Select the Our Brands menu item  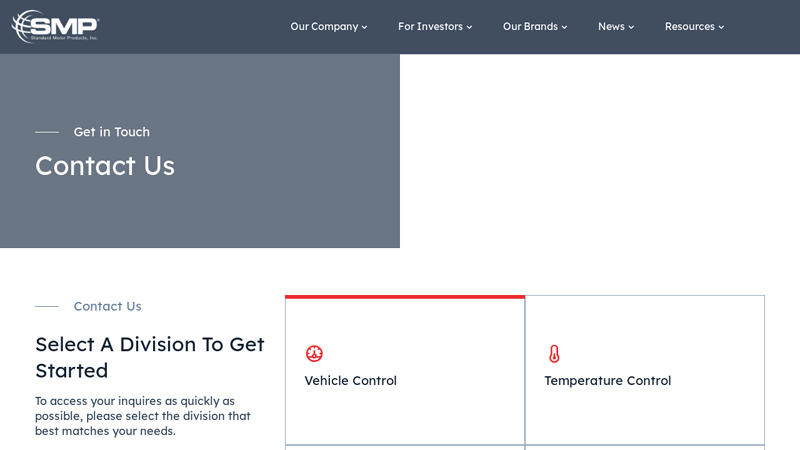coord(530,26)
